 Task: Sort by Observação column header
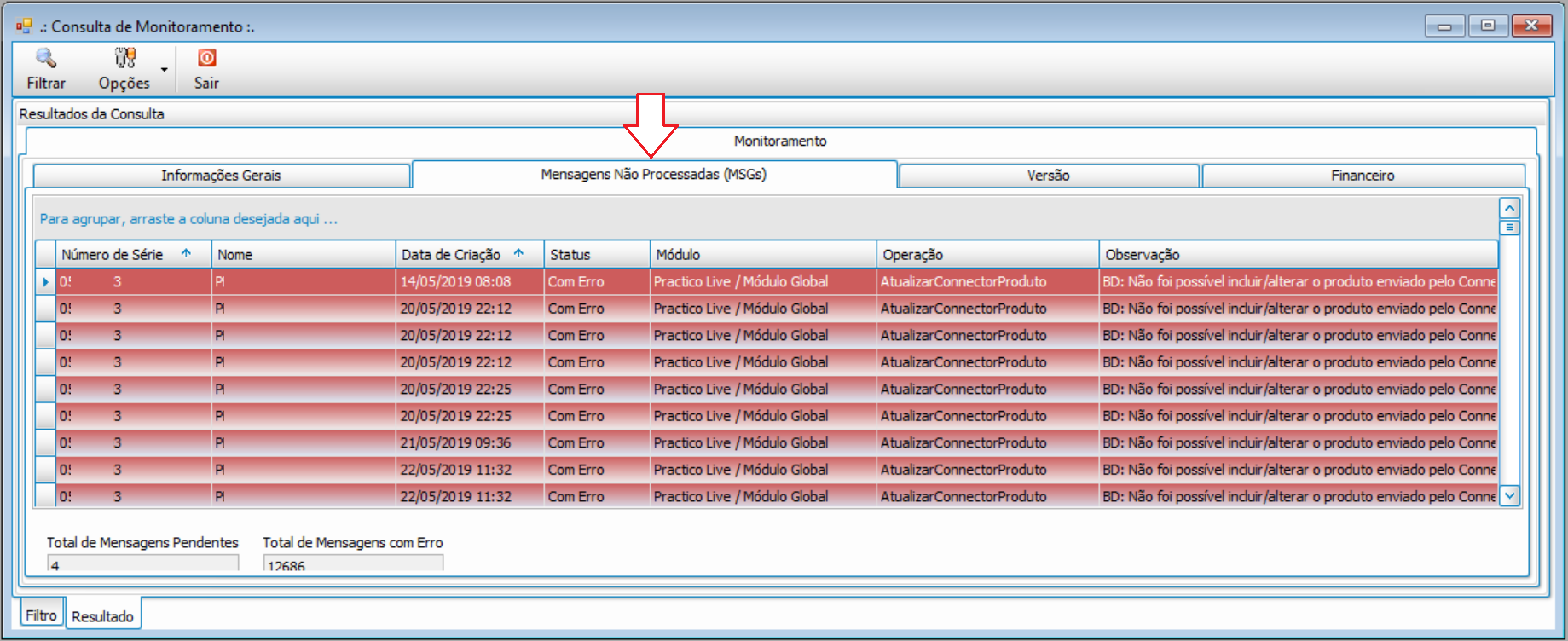(x=1299, y=254)
